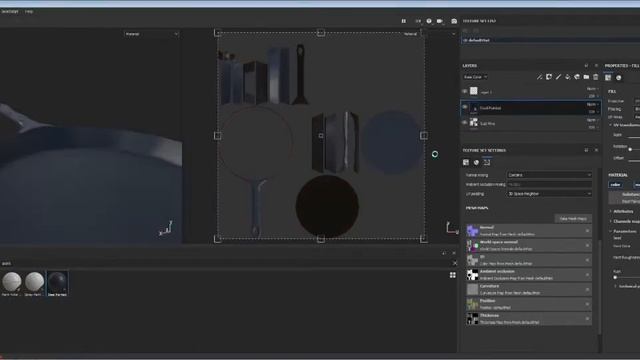Screen dimensions: 640x360
Task: Open the 3D camera settings icon in the top toolbar
Action: coord(429,21)
